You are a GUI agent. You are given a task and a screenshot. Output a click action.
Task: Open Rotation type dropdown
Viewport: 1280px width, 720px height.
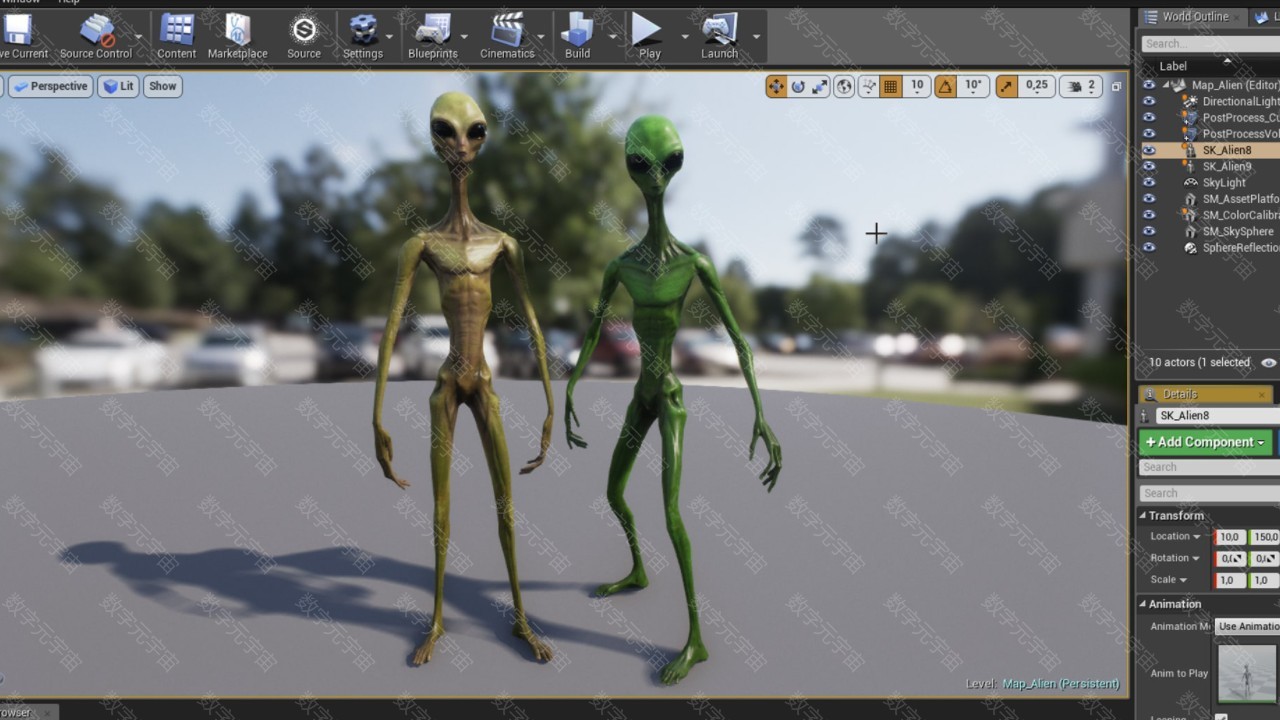1175,559
